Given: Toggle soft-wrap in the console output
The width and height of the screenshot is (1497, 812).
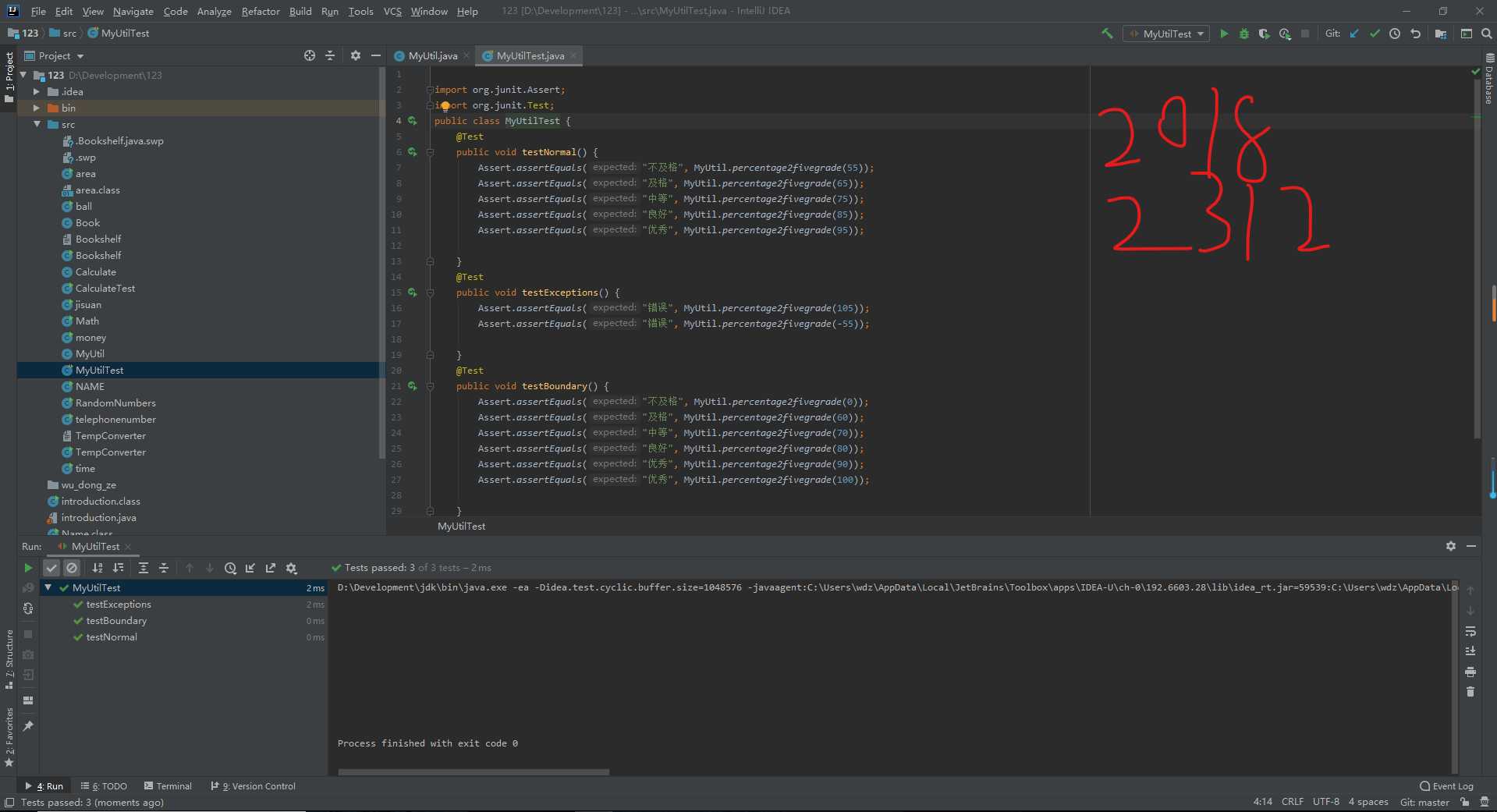Looking at the screenshot, I should pyautogui.click(x=1470, y=631).
